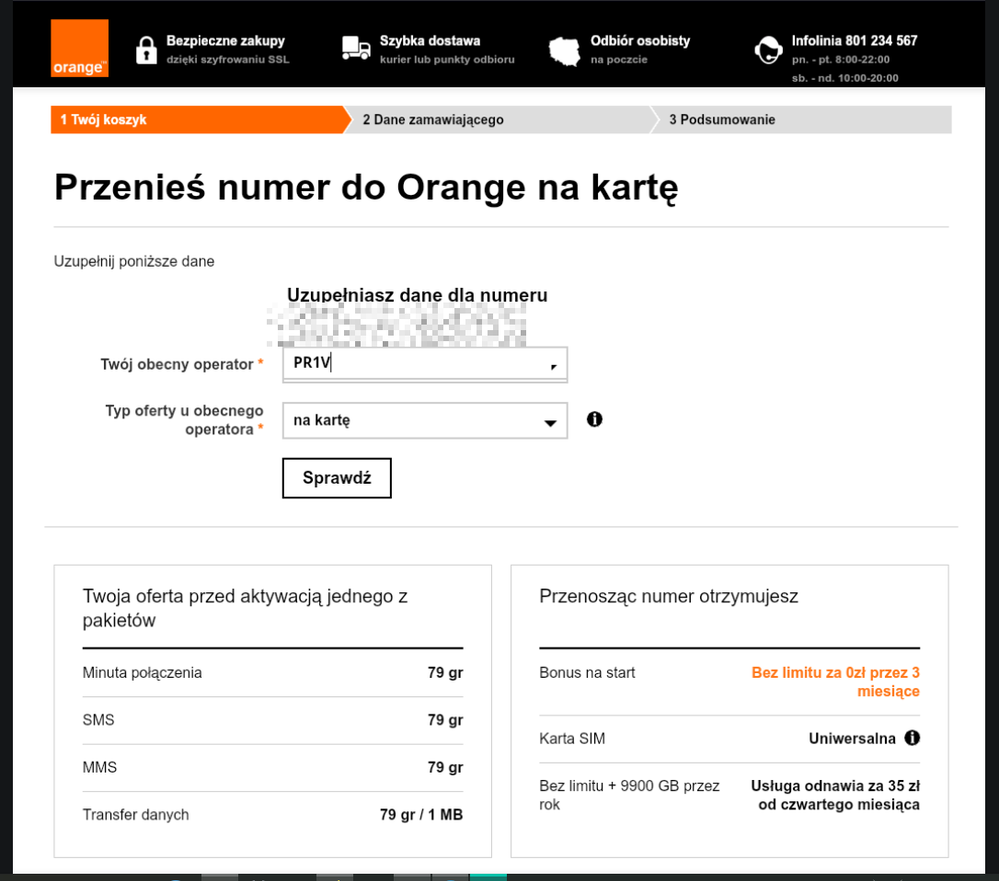This screenshot has width=999, height=881.
Task: Click the headset hotline icon
Action: 768,50
